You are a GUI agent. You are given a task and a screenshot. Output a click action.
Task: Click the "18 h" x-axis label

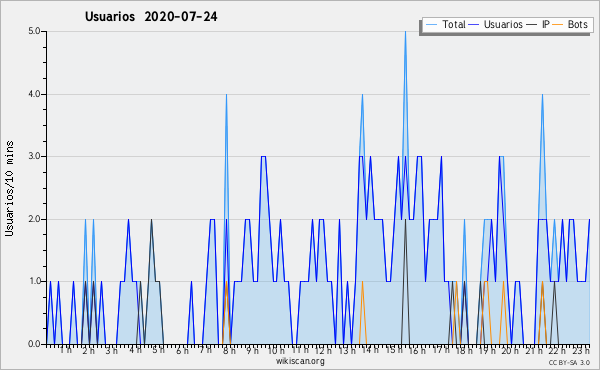[464, 351]
